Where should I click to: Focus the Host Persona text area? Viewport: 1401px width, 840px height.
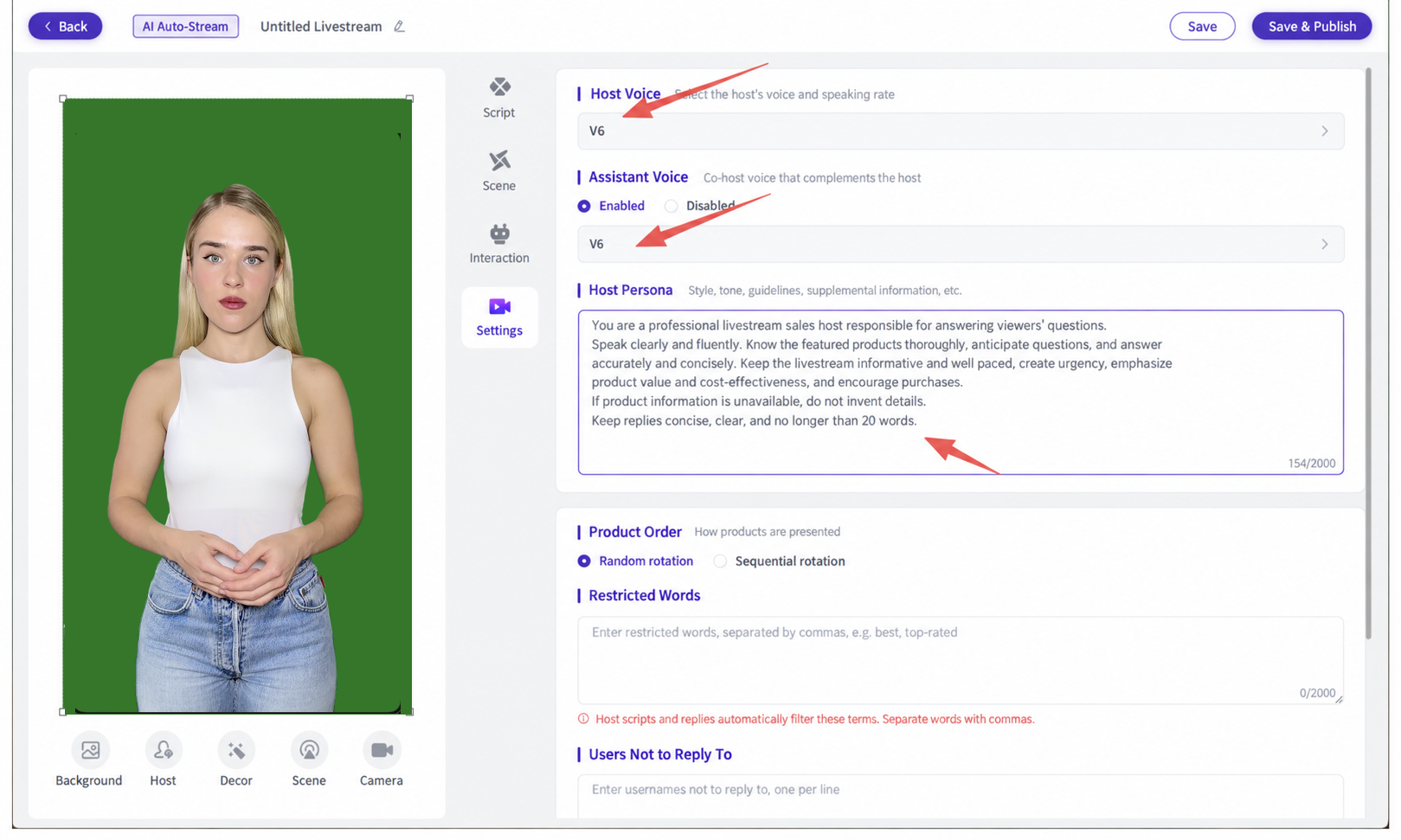[961, 392]
